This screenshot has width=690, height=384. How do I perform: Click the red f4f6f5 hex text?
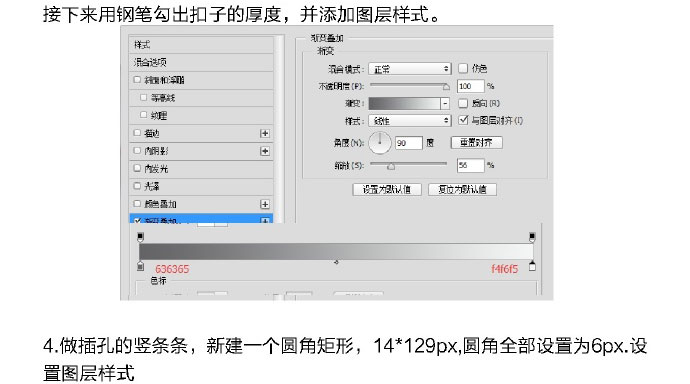505,268
